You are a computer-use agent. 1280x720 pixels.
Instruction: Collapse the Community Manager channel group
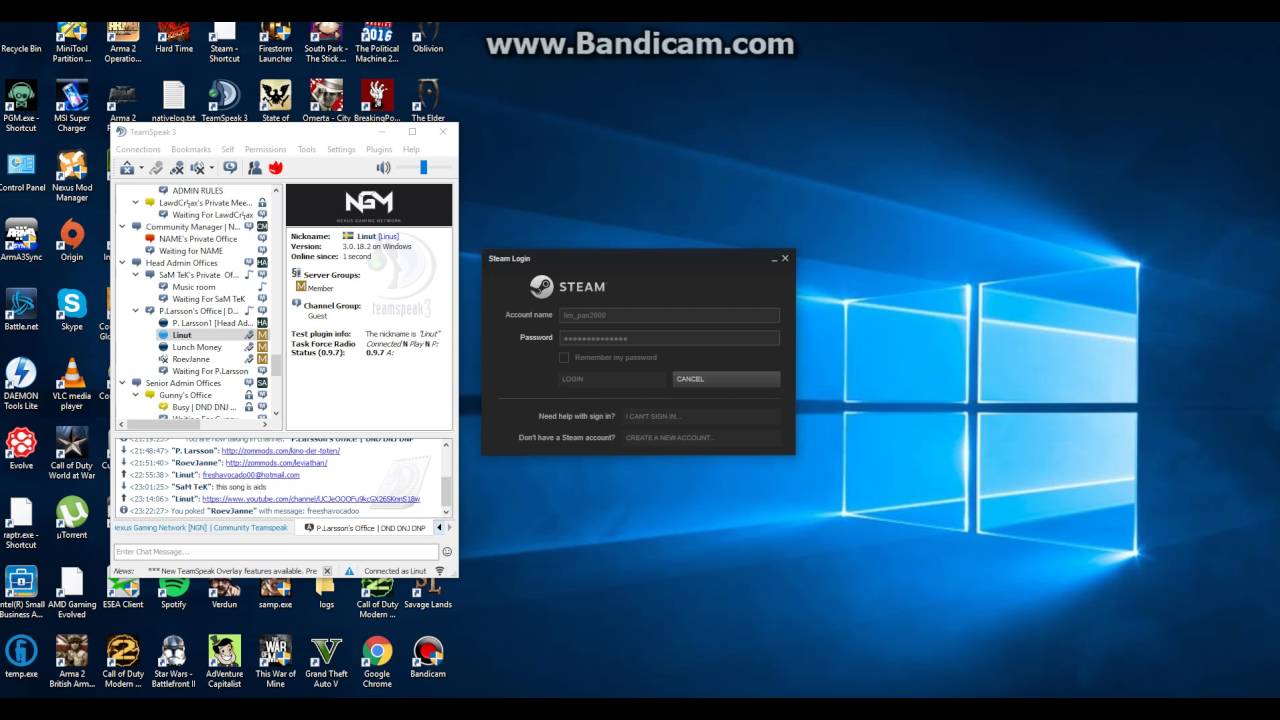[123, 227]
